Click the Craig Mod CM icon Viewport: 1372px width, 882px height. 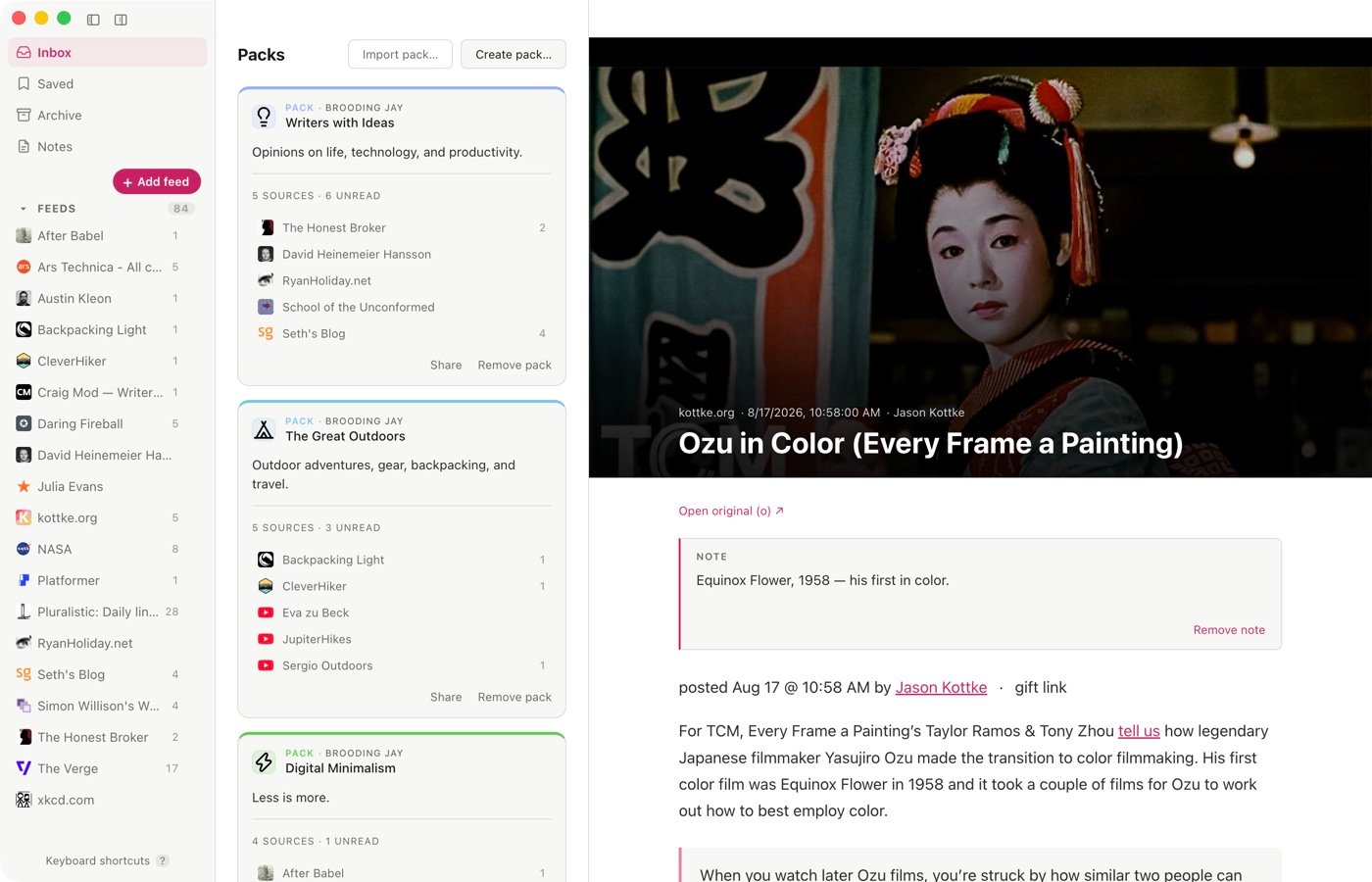click(x=24, y=393)
